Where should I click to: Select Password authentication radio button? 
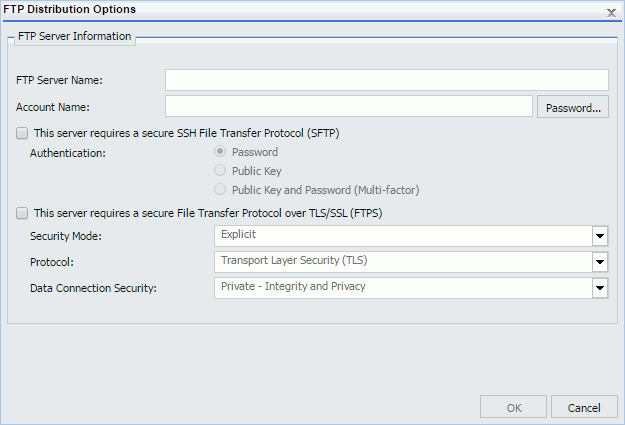point(220,152)
